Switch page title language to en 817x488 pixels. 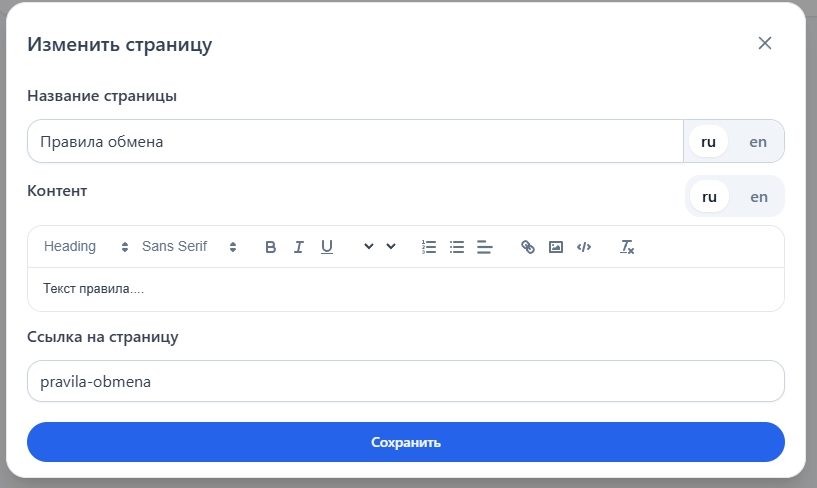click(x=758, y=142)
